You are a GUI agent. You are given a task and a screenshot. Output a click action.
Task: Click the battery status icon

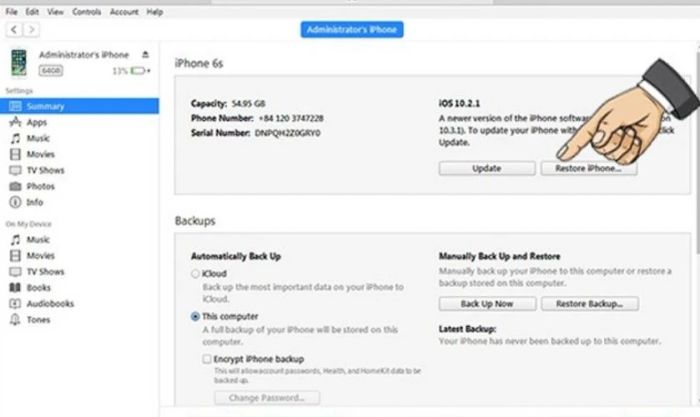coord(138,71)
